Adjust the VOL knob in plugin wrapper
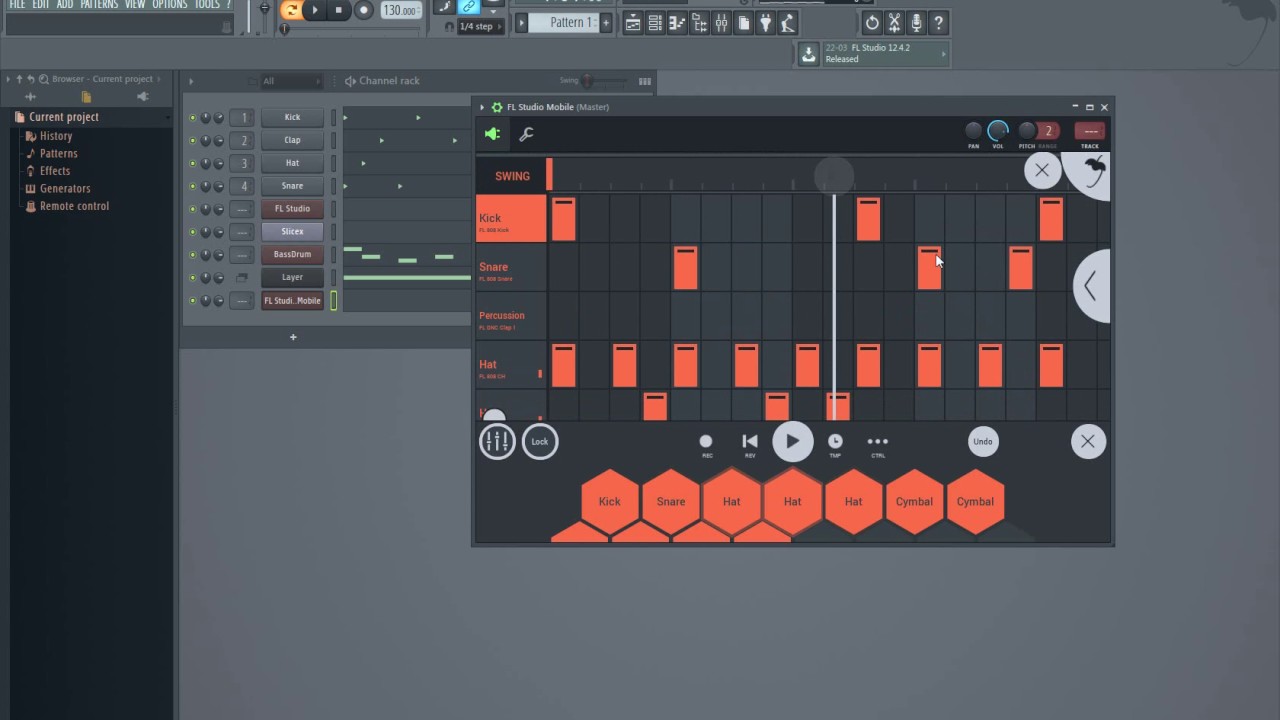 (998, 130)
